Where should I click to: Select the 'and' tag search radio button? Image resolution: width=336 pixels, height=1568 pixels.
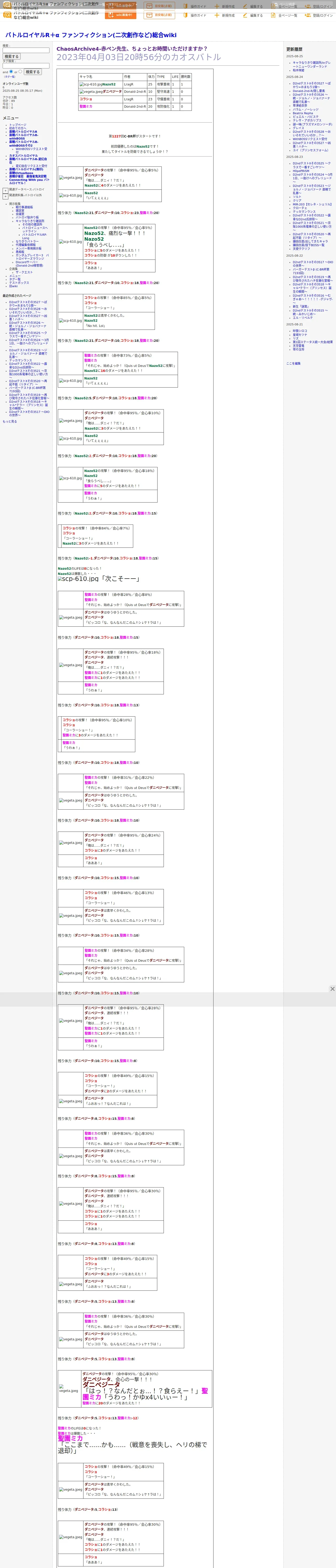11,71
